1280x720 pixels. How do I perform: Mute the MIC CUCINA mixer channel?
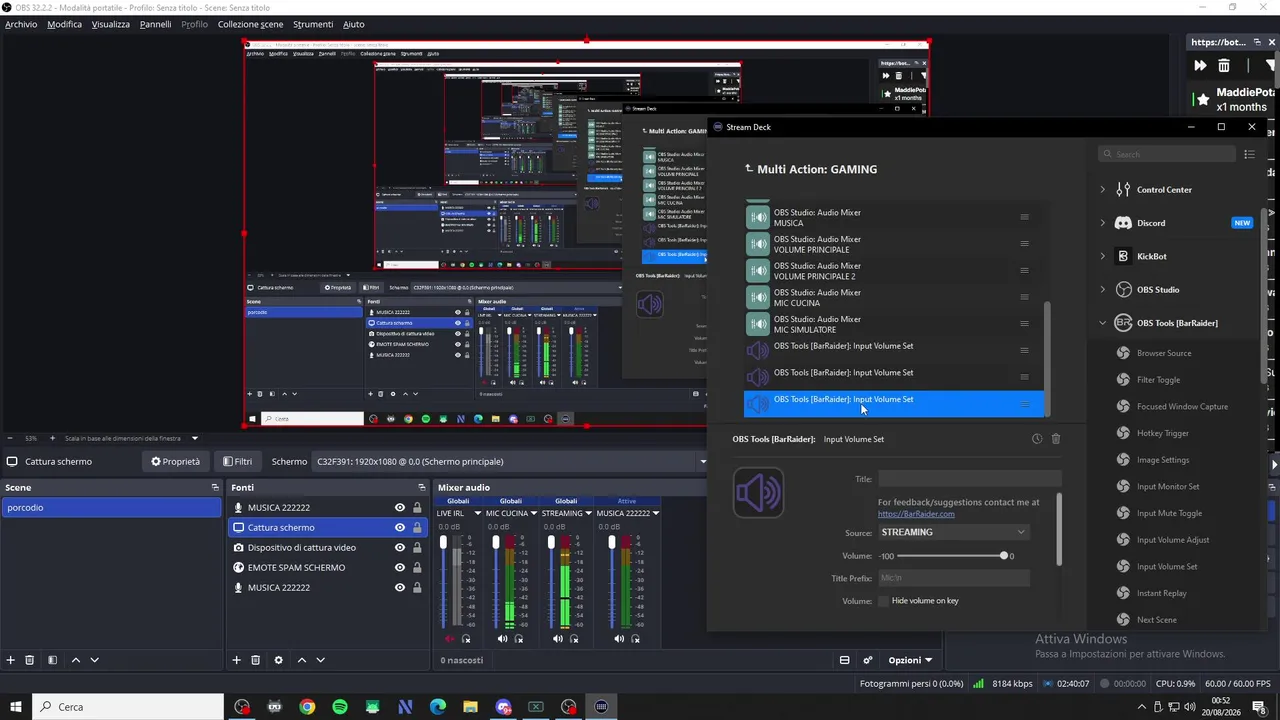(x=502, y=639)
